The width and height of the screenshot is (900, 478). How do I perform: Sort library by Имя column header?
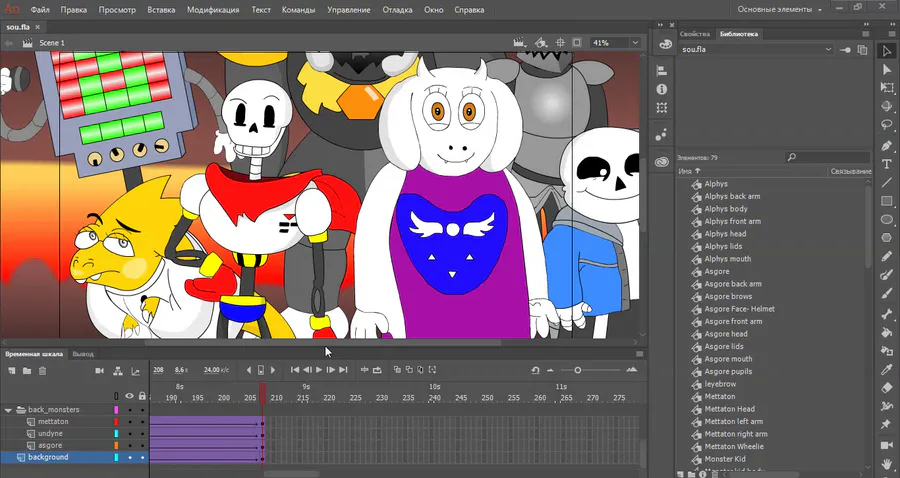coord(689,171)
